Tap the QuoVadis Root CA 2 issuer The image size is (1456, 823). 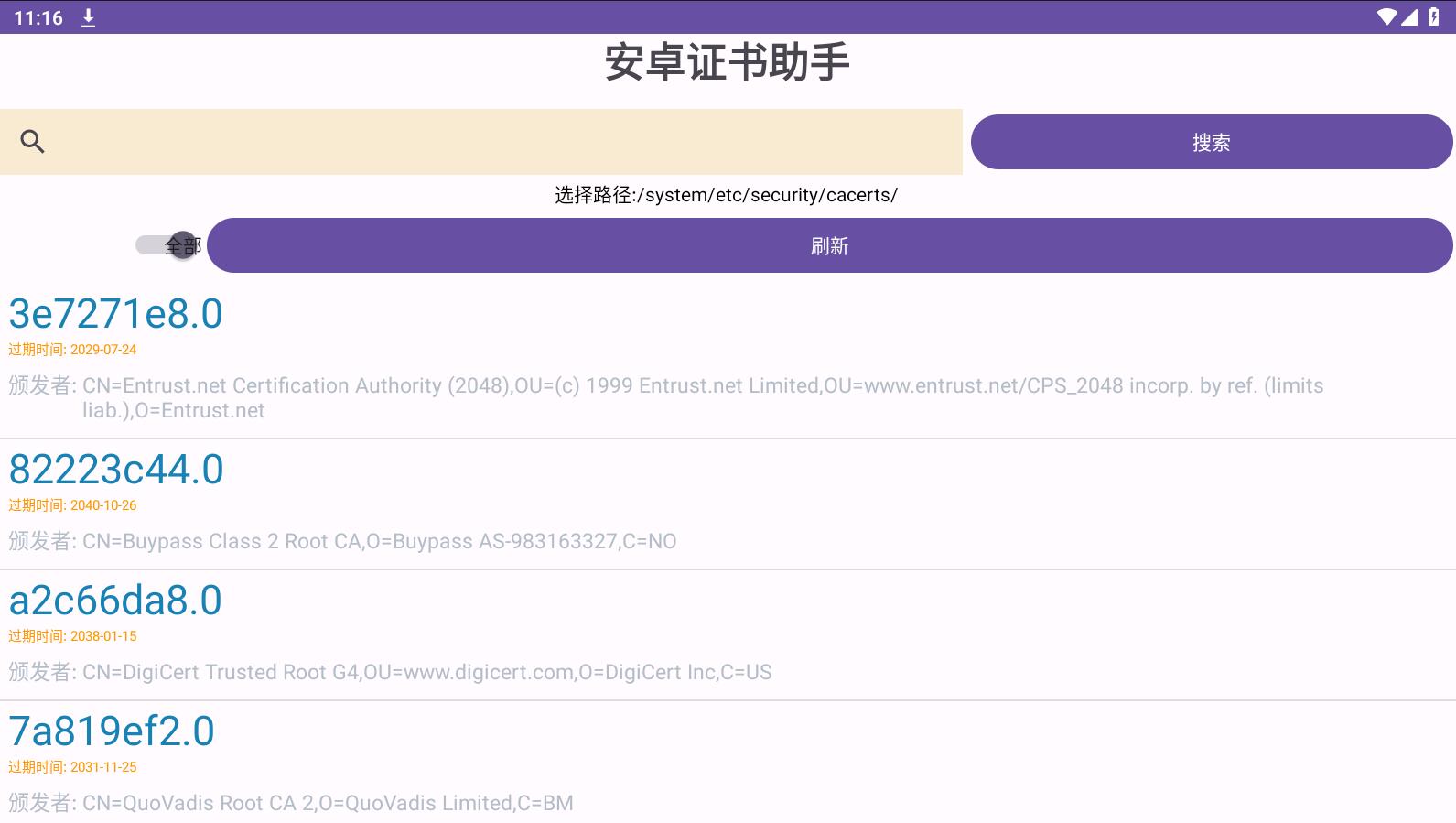328,803
